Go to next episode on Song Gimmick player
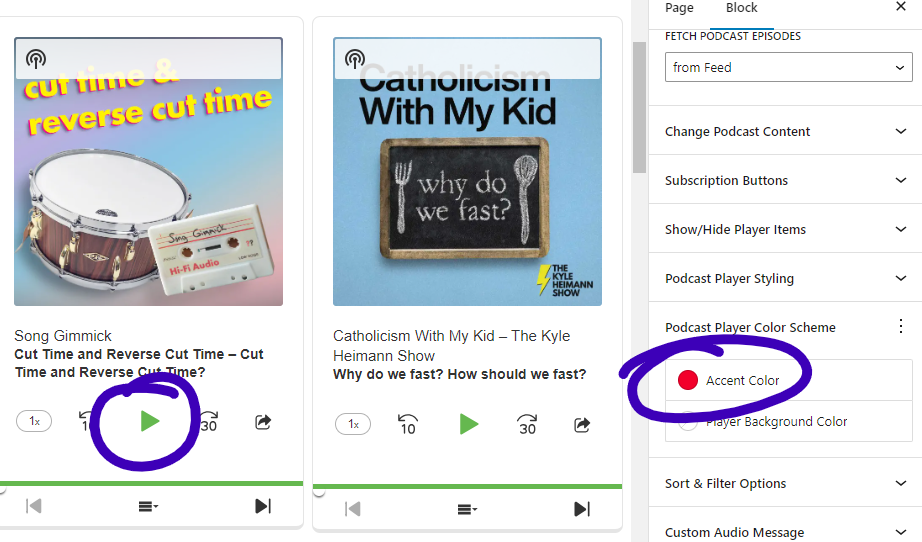Screen dimensions: 922x542 [x=263, y=506]
